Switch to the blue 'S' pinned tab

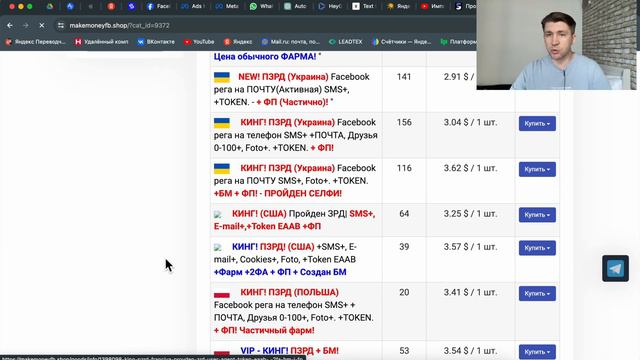131,7
